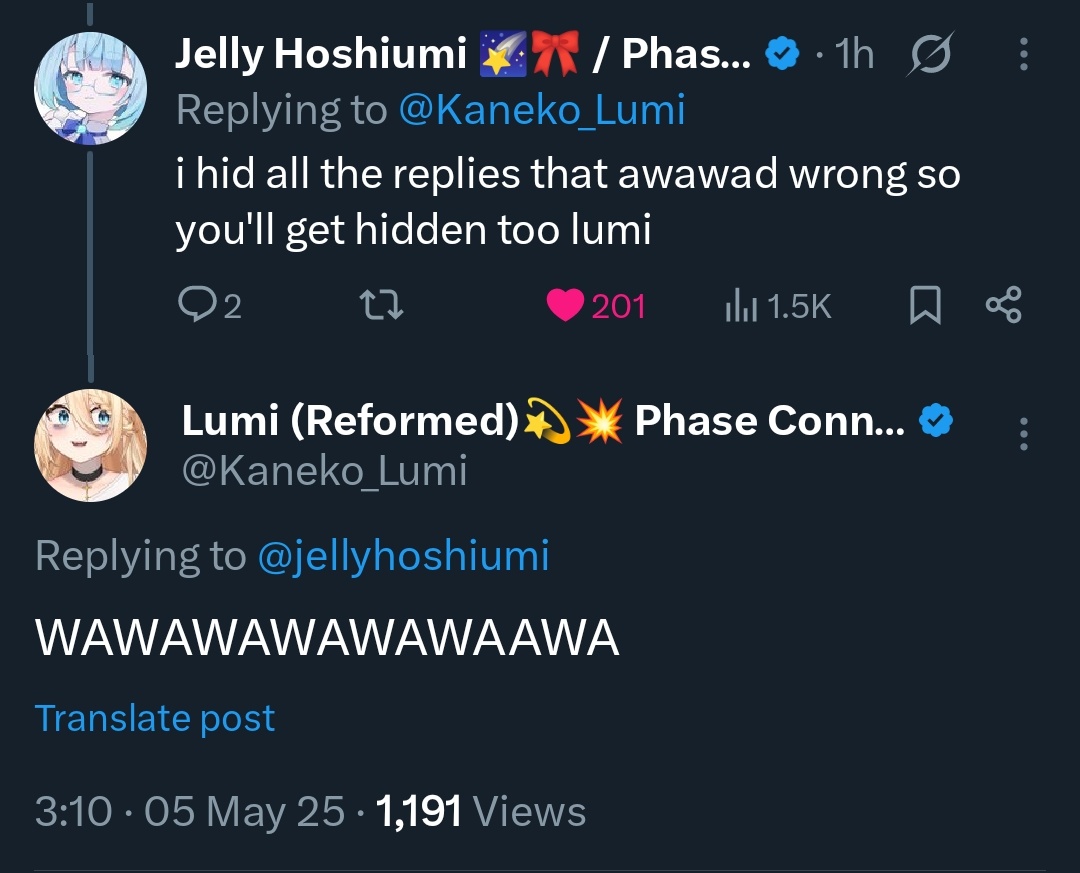
Task: Click the 1,191 Views count
Action: [479, 811]
